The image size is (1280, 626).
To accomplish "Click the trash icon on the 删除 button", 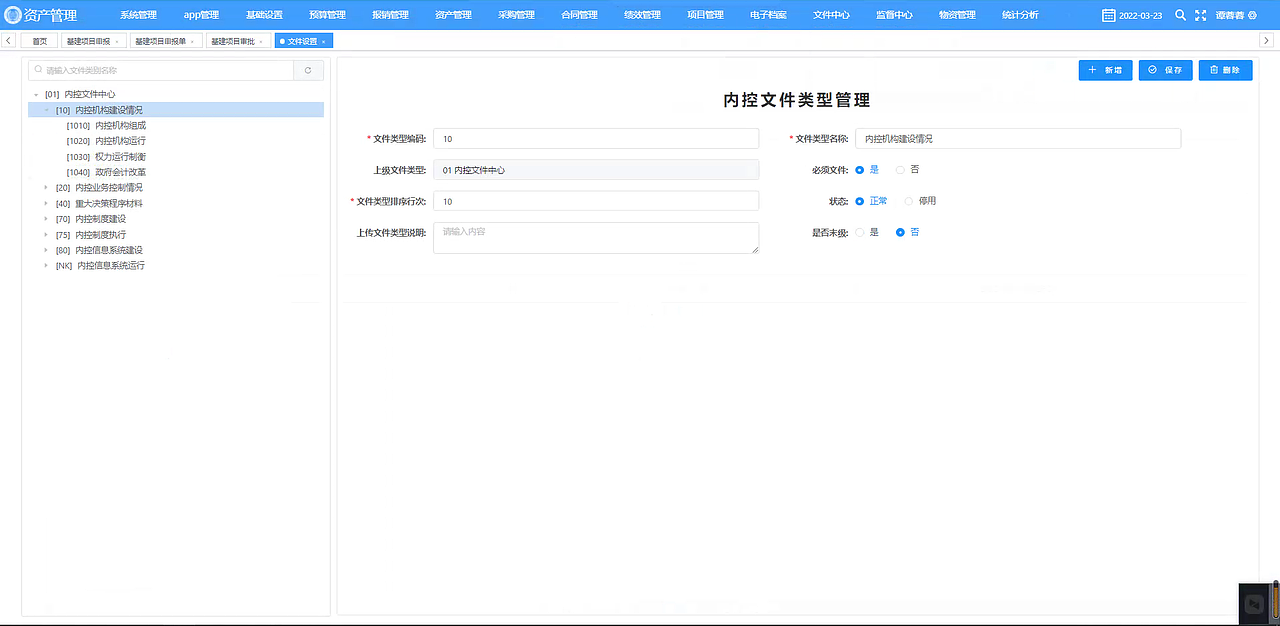I will coord(1211,70).
